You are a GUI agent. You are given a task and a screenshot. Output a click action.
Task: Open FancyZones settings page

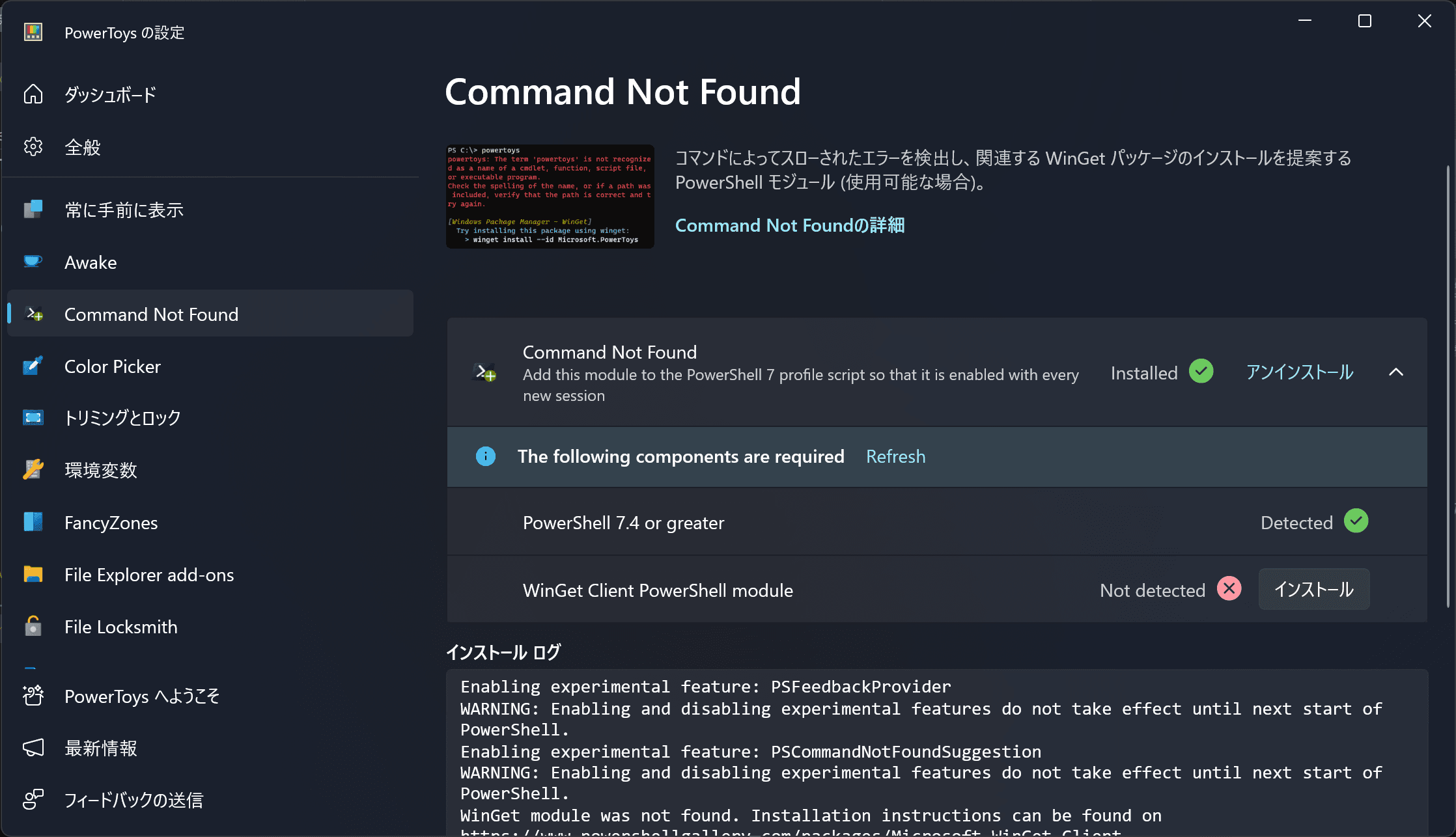click(210, 523)
